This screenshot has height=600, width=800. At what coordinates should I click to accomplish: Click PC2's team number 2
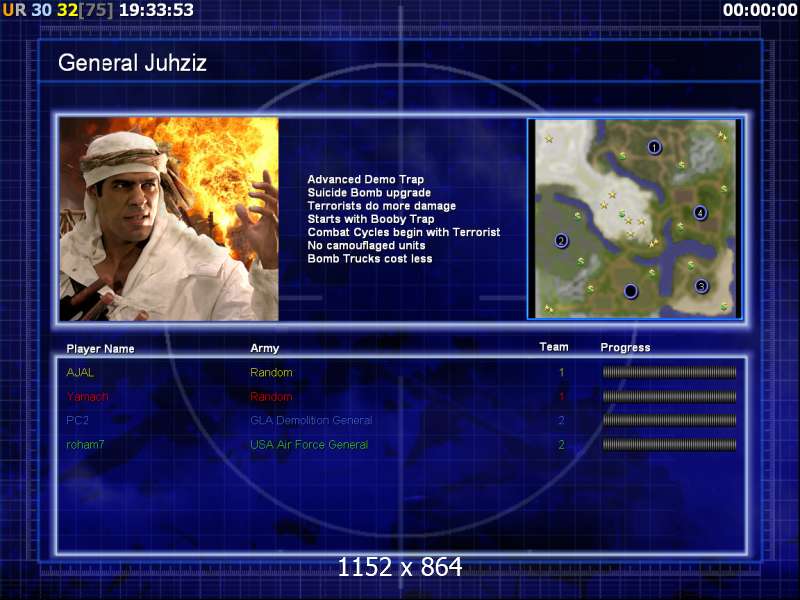click(561, 420)
